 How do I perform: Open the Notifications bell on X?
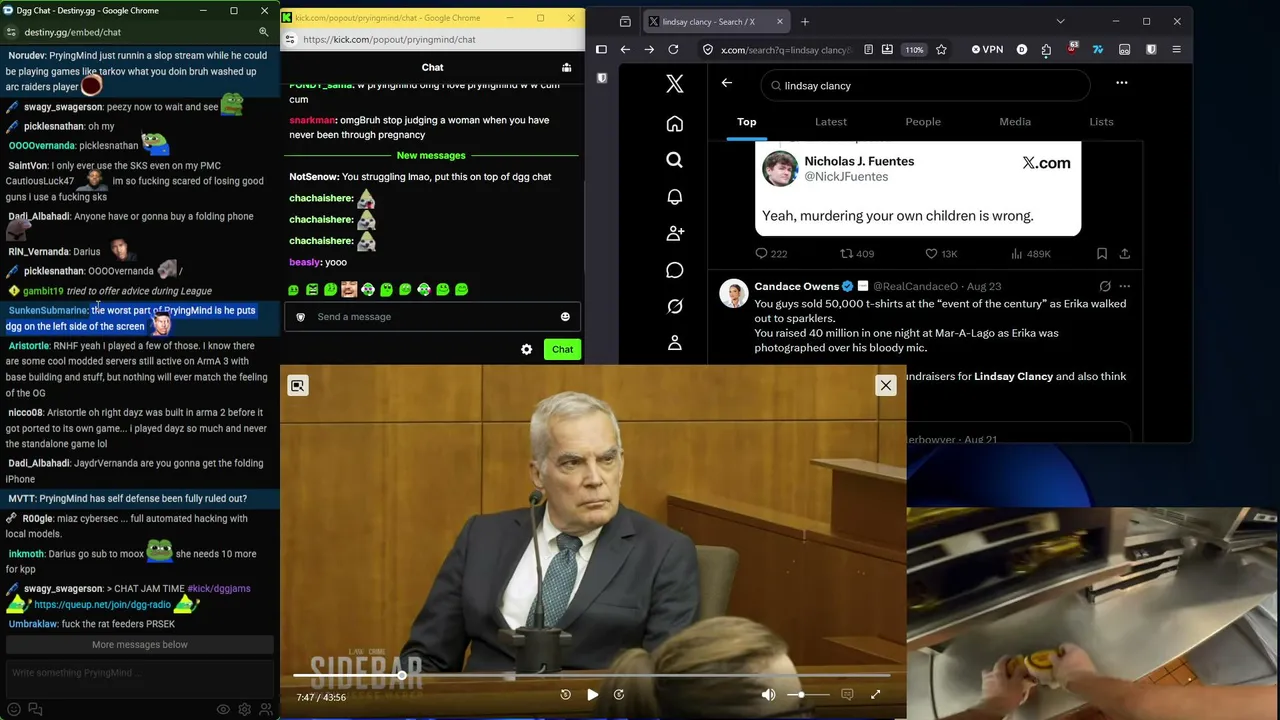pyautogui.click(x=675, y=197)
